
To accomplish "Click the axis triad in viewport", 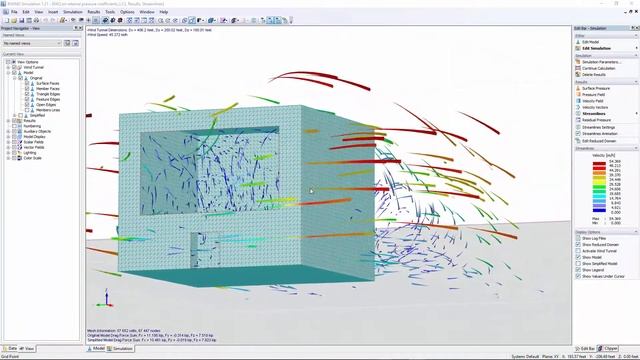I will [x=105, y=298].
